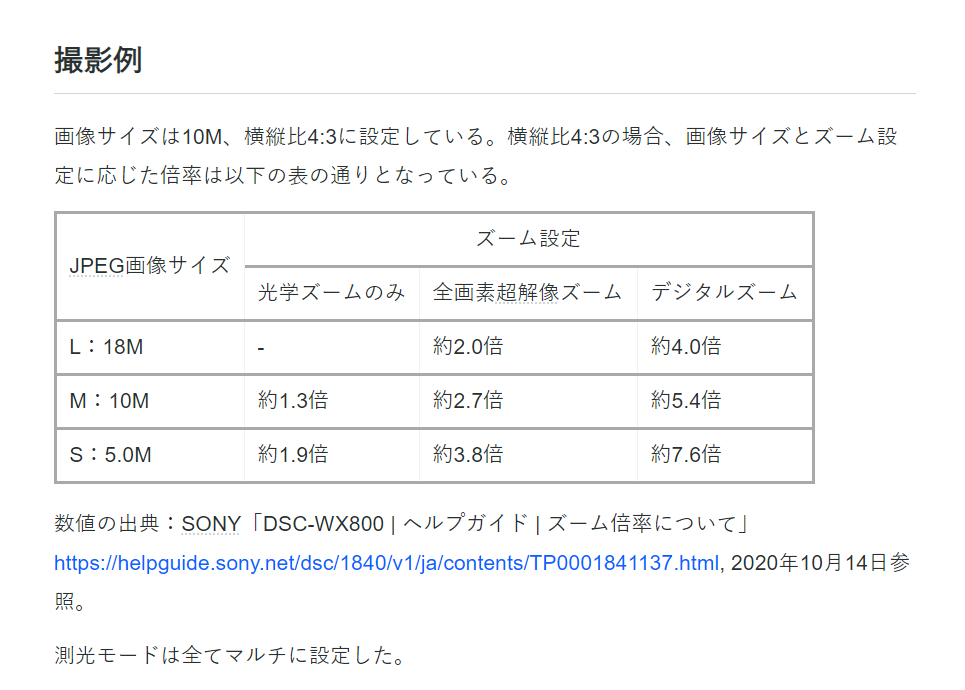The height and width of the screenshot is (690, 965).
Task: Click the dotted-underlined JPEG abbreviation in table header
Action: coord(97,265)
